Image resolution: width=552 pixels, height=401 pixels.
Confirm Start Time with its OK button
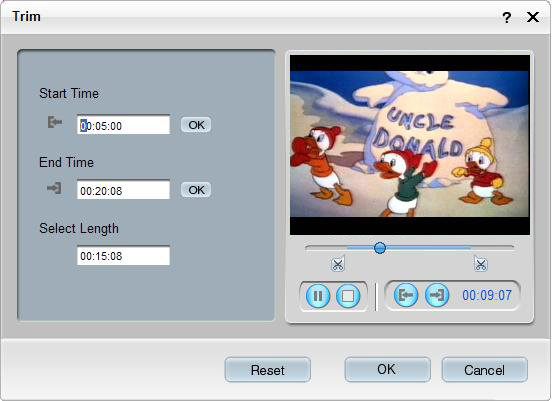point(196,125)
